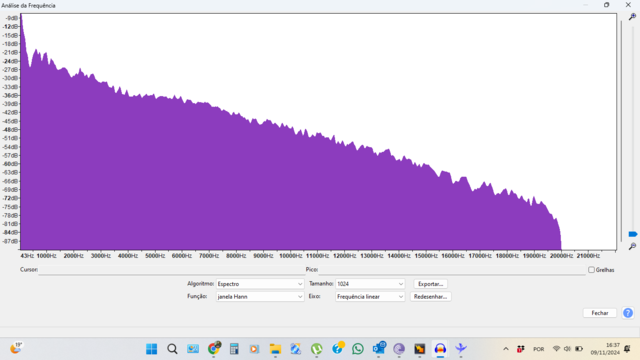Open the Audacity headphones taskbar icon
The width and height of the screenshot is (640, 360).
[x=440, y=349]
